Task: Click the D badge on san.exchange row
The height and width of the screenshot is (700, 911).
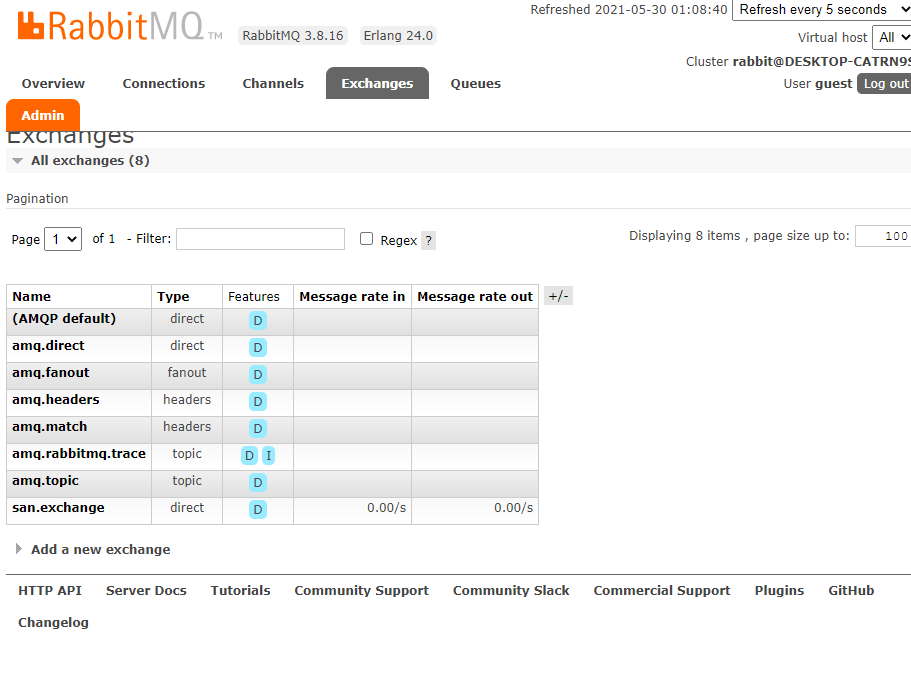Action: [257, 509]
